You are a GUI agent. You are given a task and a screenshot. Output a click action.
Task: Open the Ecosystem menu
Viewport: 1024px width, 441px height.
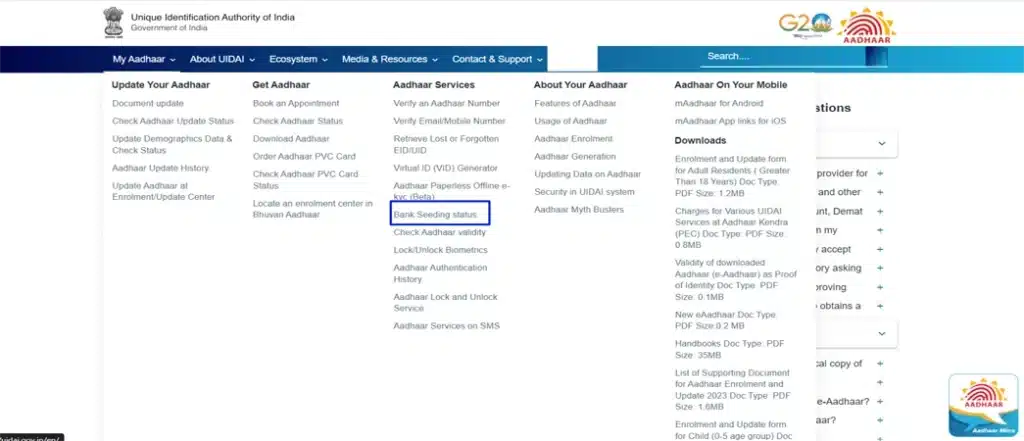298,59
